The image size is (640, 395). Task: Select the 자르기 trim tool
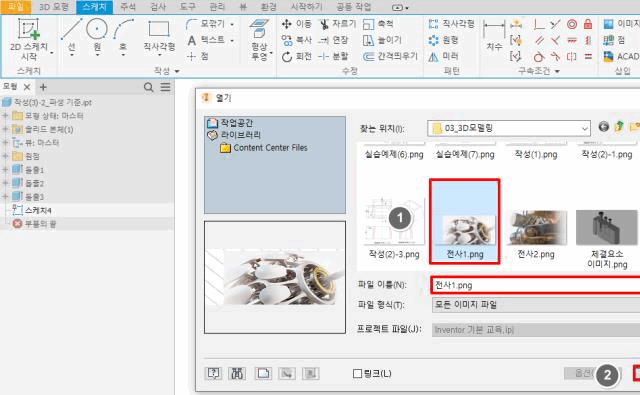[338, 24]
